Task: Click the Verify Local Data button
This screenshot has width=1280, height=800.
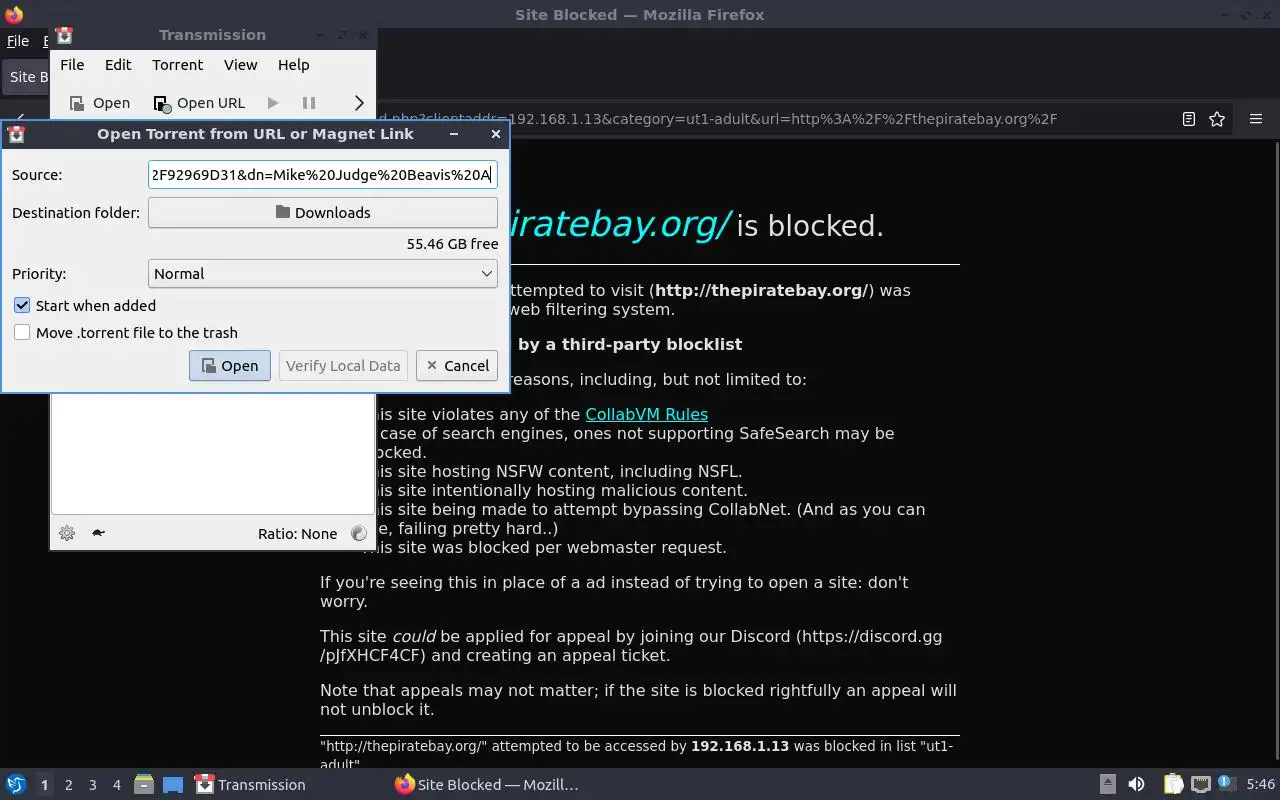Action: [343, 365]
